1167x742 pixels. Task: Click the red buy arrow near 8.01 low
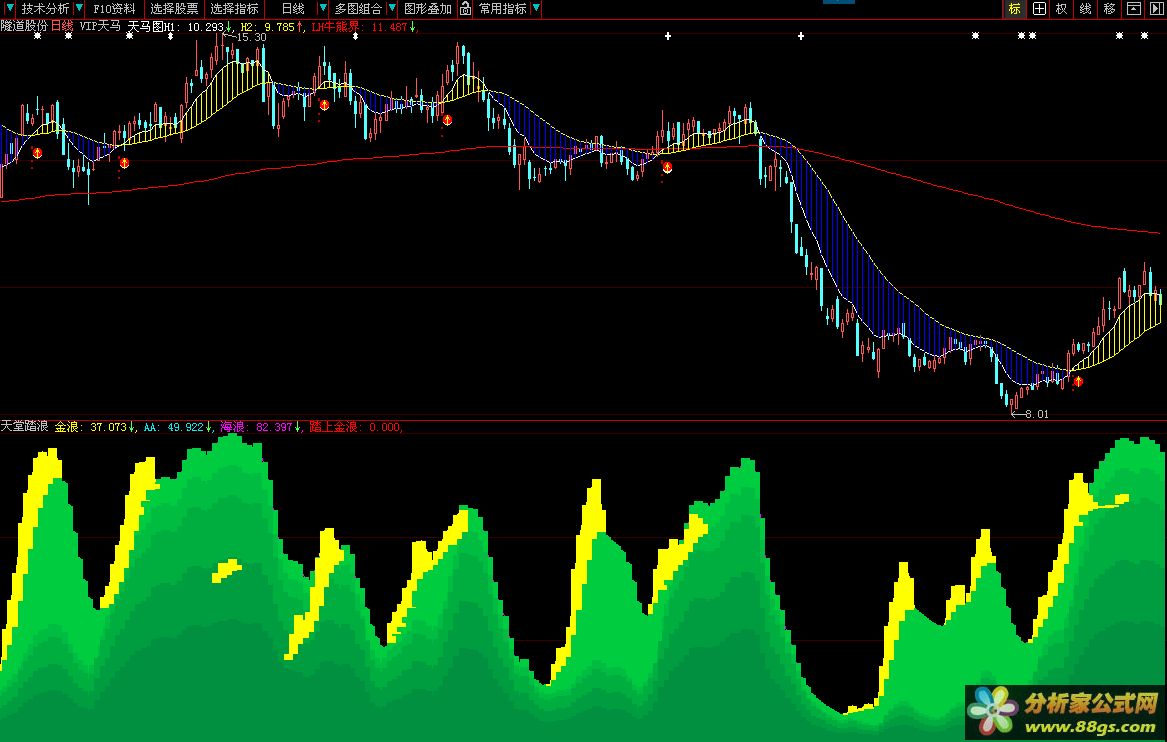click(x=1078, y=381)
